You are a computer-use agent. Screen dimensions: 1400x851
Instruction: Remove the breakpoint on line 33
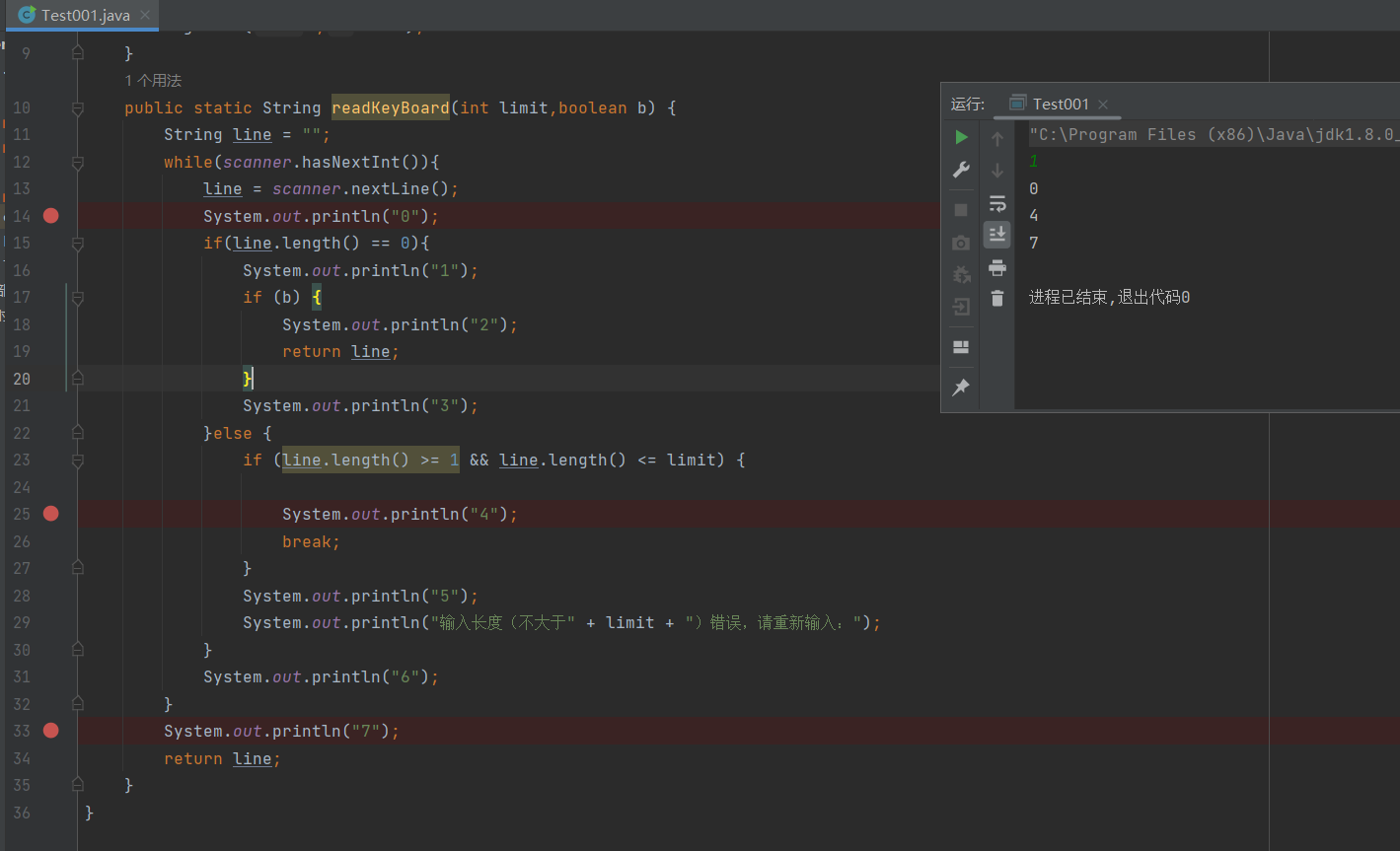pyautogui.click(x=51, y=731)
